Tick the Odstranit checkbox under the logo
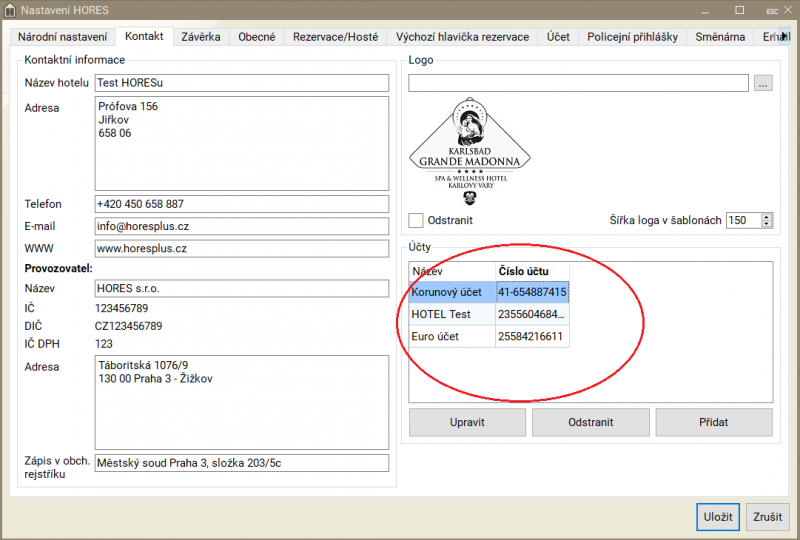This screenshot has width=800, height=540. click(416, 220)
